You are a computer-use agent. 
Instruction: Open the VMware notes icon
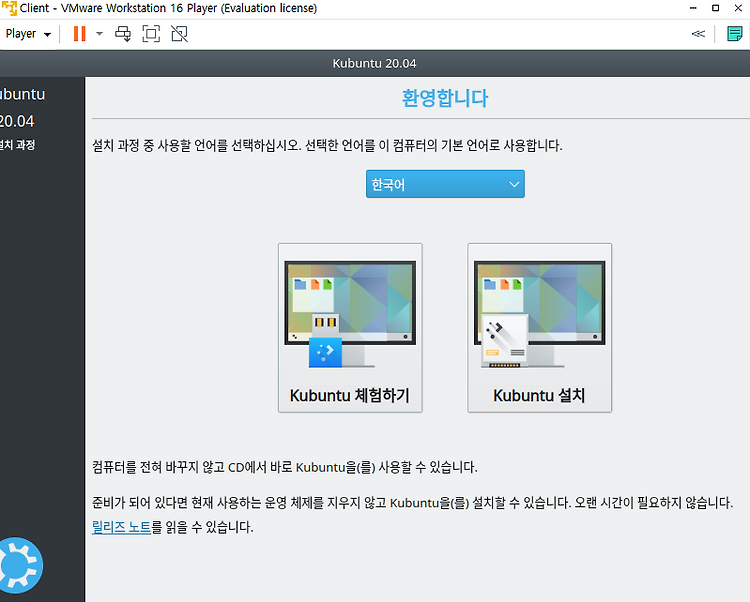click(735, 34)
